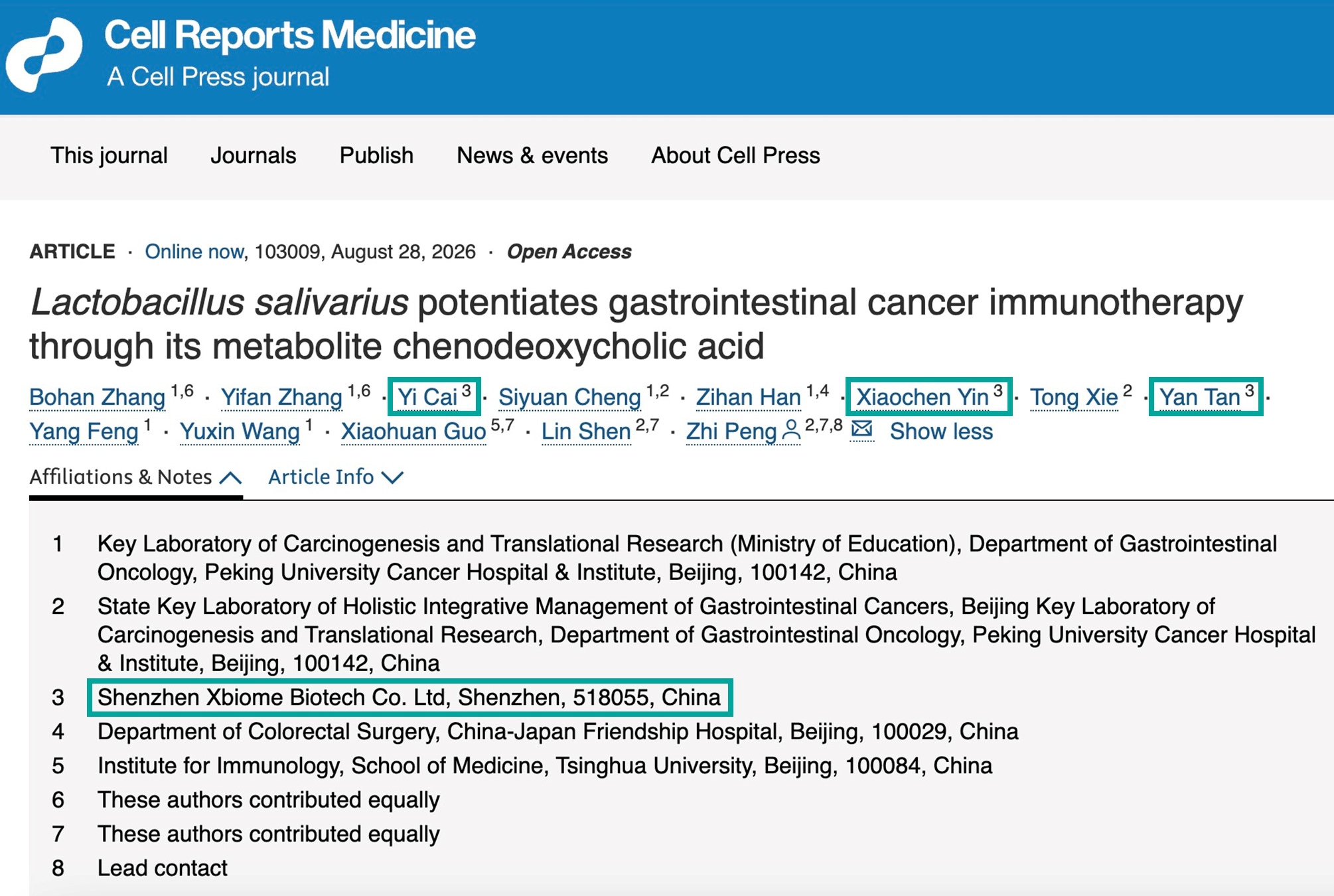The image size is (1334, 896).
Task: Click the Shenzhen Xbiome Biotech affiliation text
Action: (409, 698)
